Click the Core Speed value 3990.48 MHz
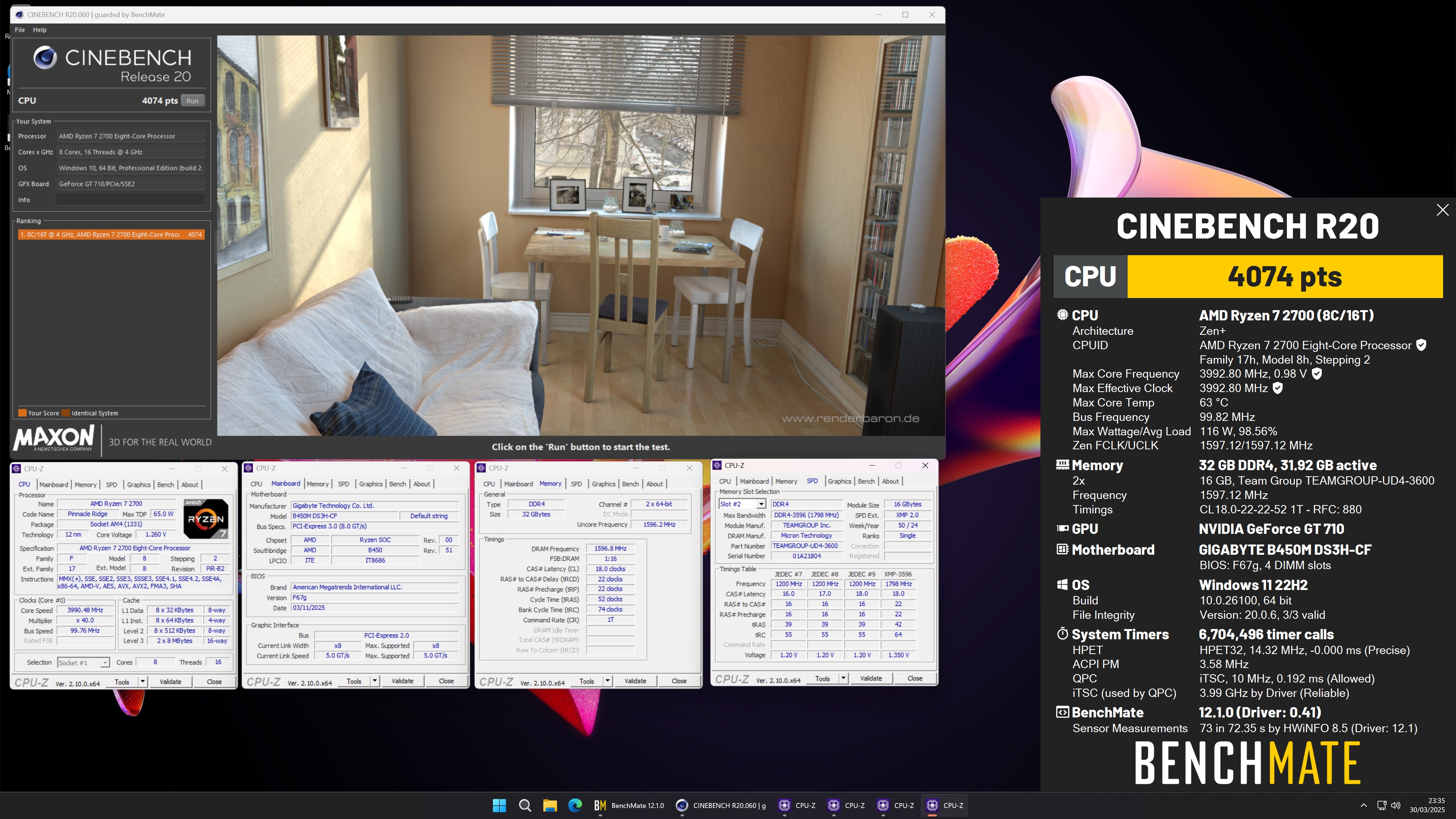The height and width of the screenshot is (819, 1456). click(x=85, y=610)
